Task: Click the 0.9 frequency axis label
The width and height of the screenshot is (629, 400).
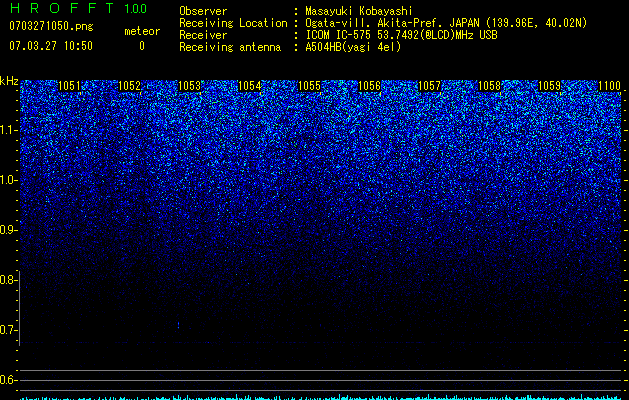Action: [7, 230]
